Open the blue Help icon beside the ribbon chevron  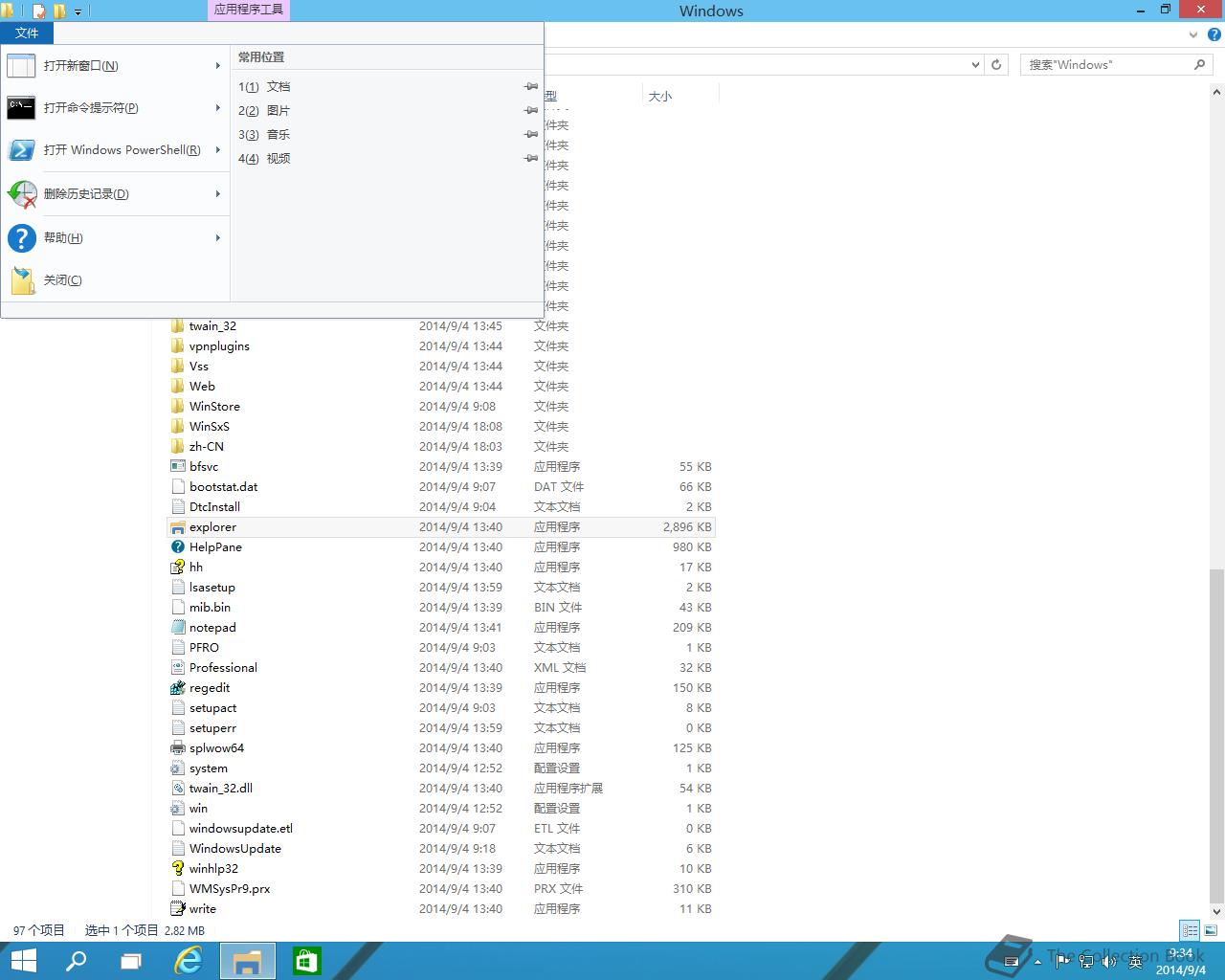pos(1214,34)
